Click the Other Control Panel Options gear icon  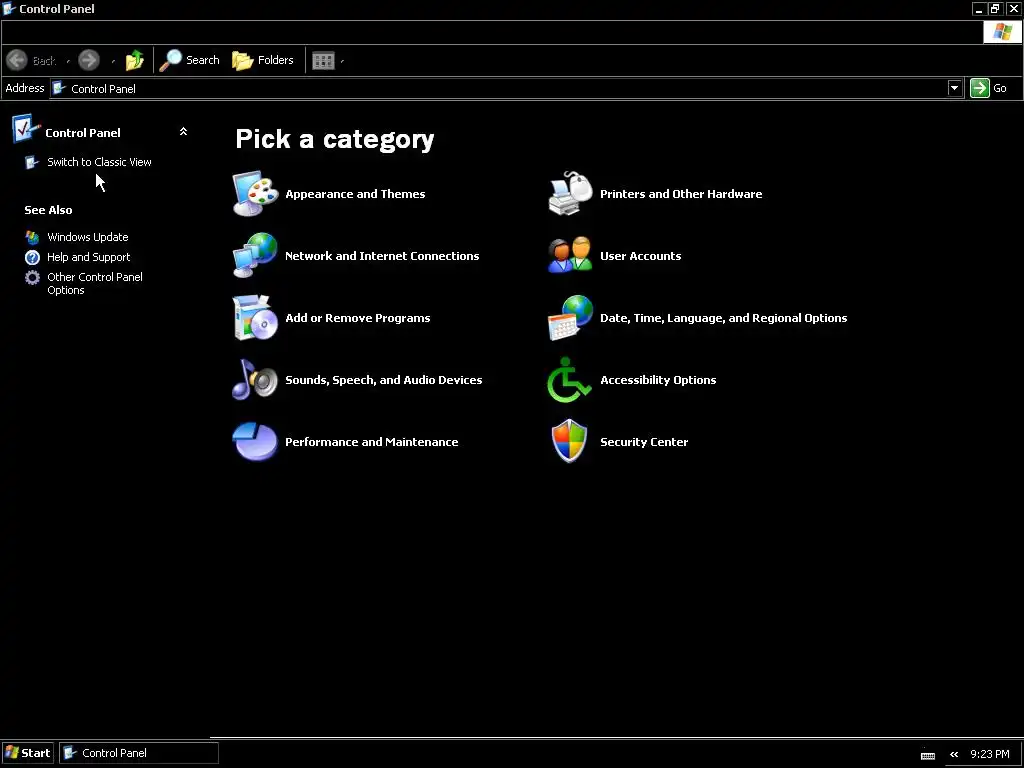coord(32,278)
